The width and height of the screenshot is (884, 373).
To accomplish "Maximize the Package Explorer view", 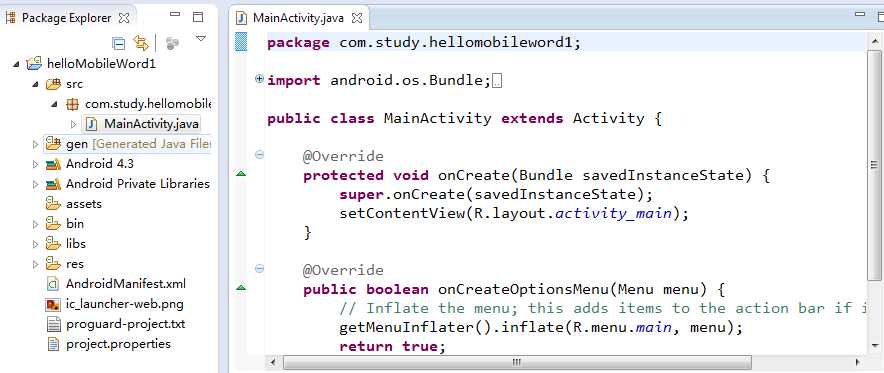I will 198,17.
